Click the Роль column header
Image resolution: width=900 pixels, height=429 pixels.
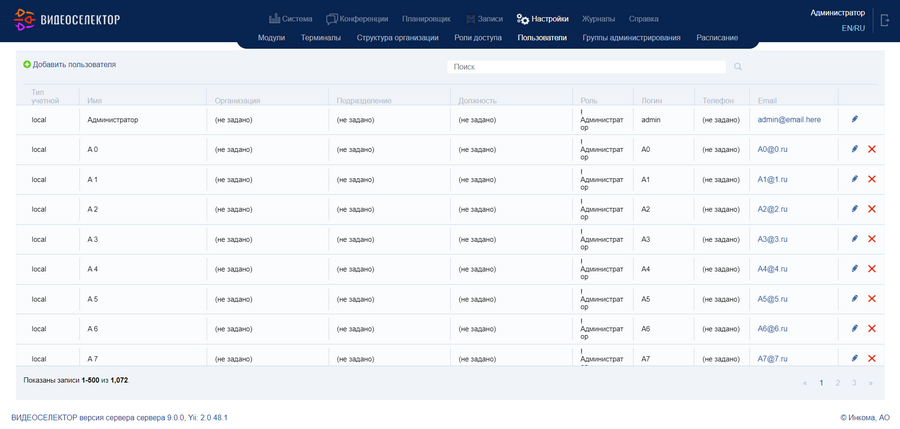point(589,101)
